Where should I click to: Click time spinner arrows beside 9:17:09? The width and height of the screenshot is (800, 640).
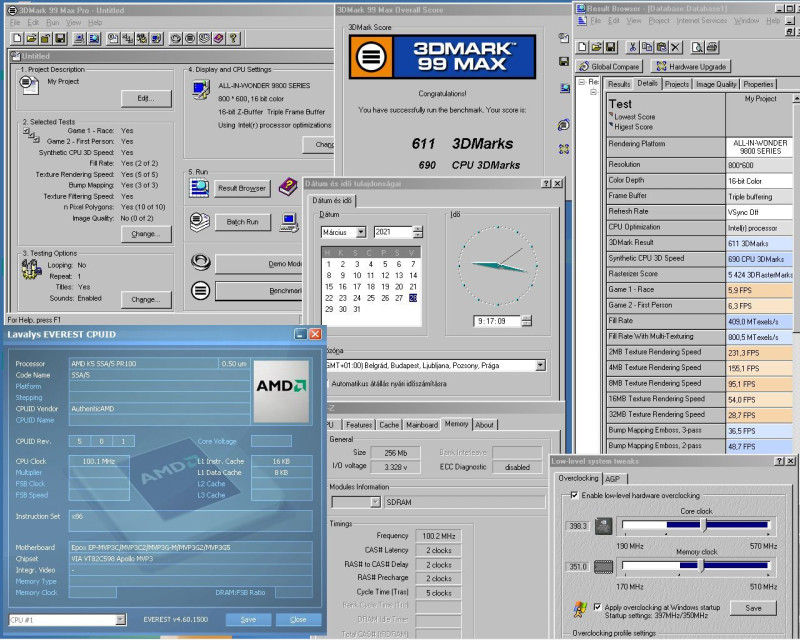click(527, 321)
